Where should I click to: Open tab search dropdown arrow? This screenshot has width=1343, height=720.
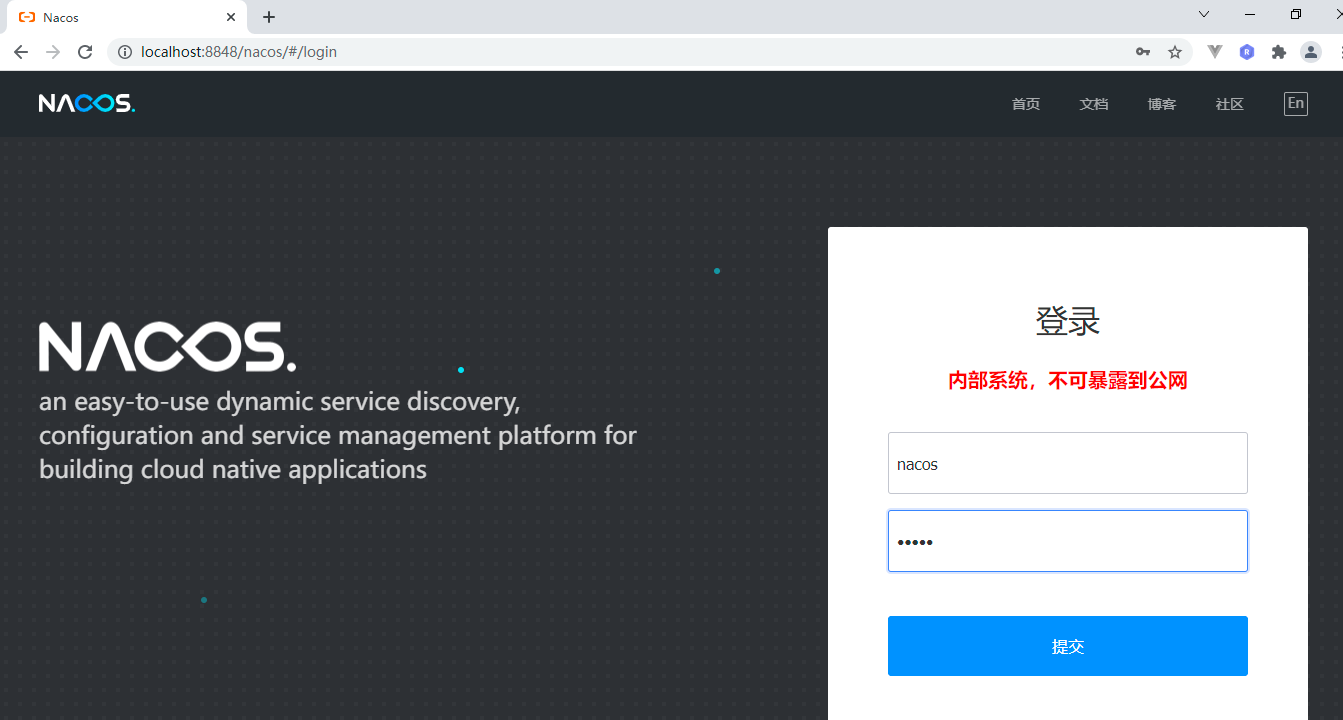point(1204,15)
